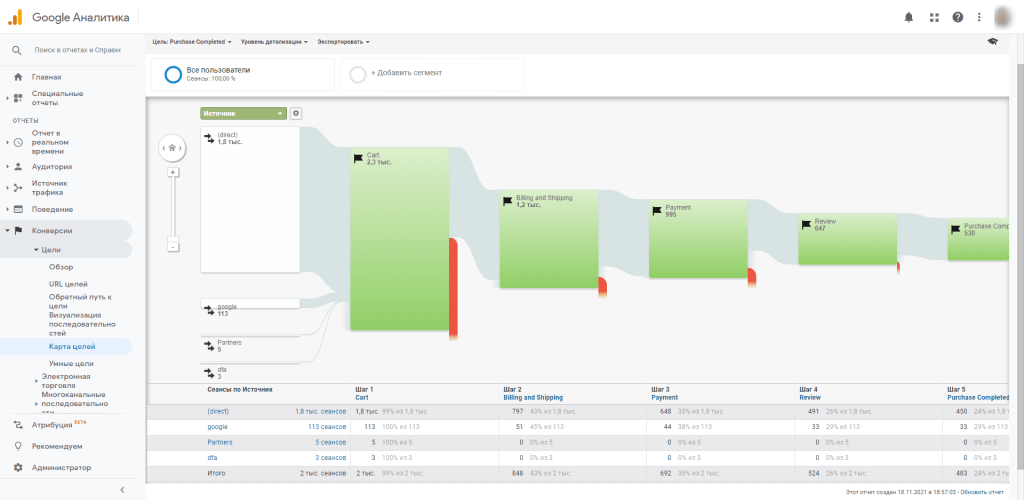Screen dimensions: 1024x500
Task: Click the gear icon next to Источник dropdown
Action: 296,114
